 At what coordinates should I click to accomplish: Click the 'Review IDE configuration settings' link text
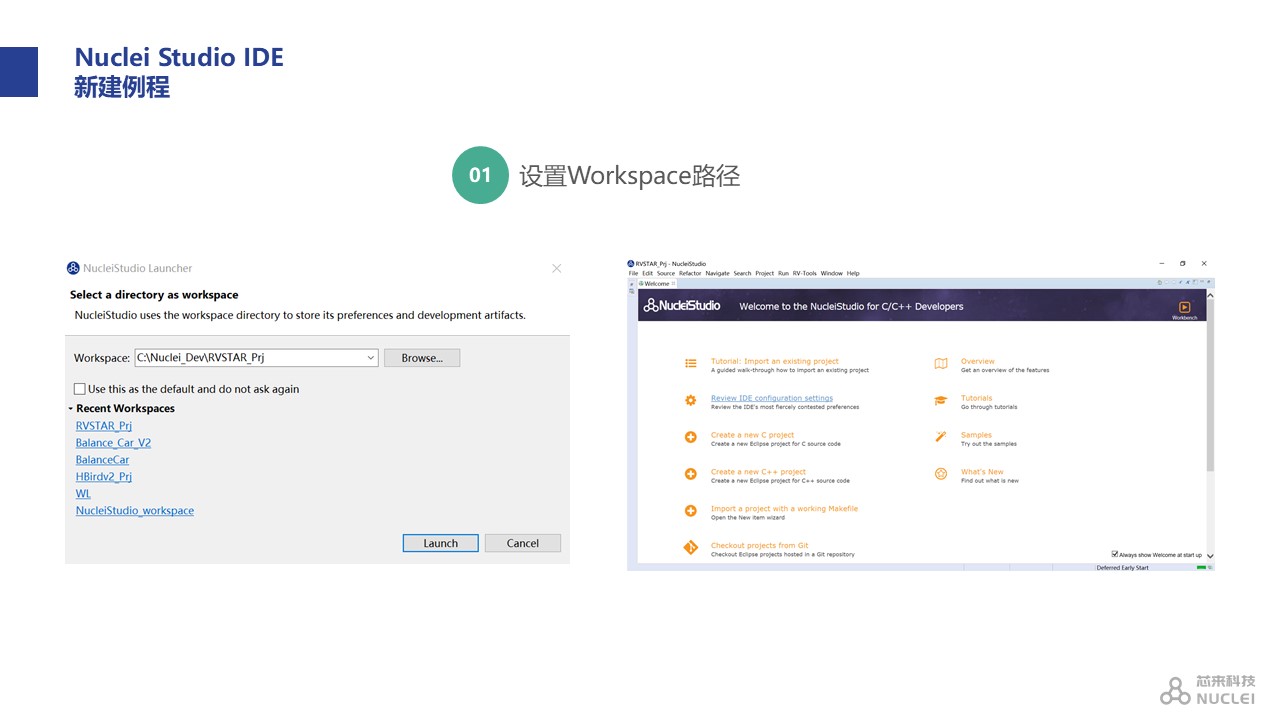pyautogui.click(x=771, y=398)
